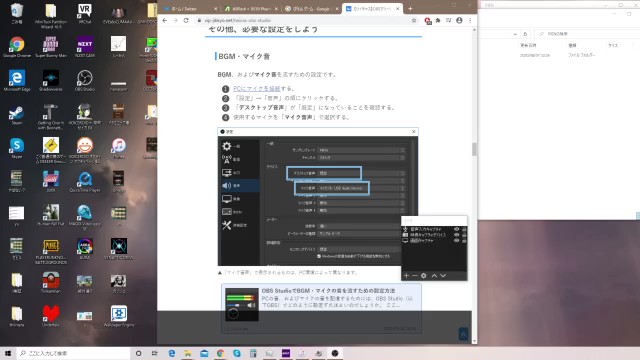Switch to the ASRock tab in Chrome
The image size is (640, 360).
(x=251, y=9)
